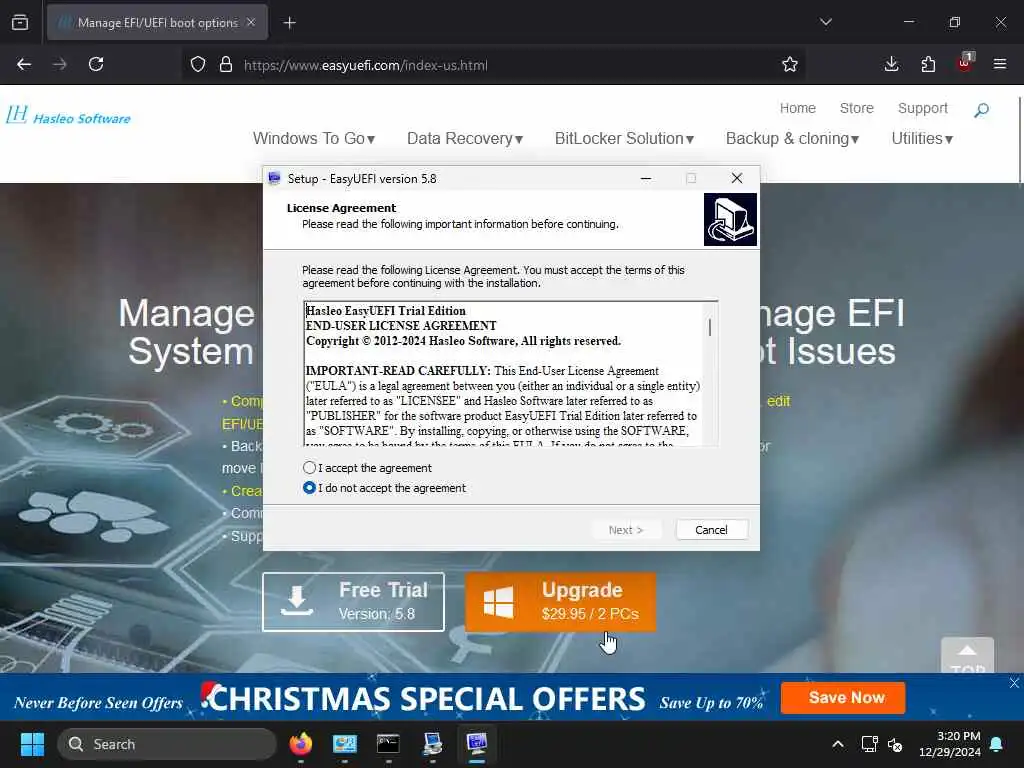Close the Christmas offers banner
1024x768 pixels.
(x=1014, y=682)
